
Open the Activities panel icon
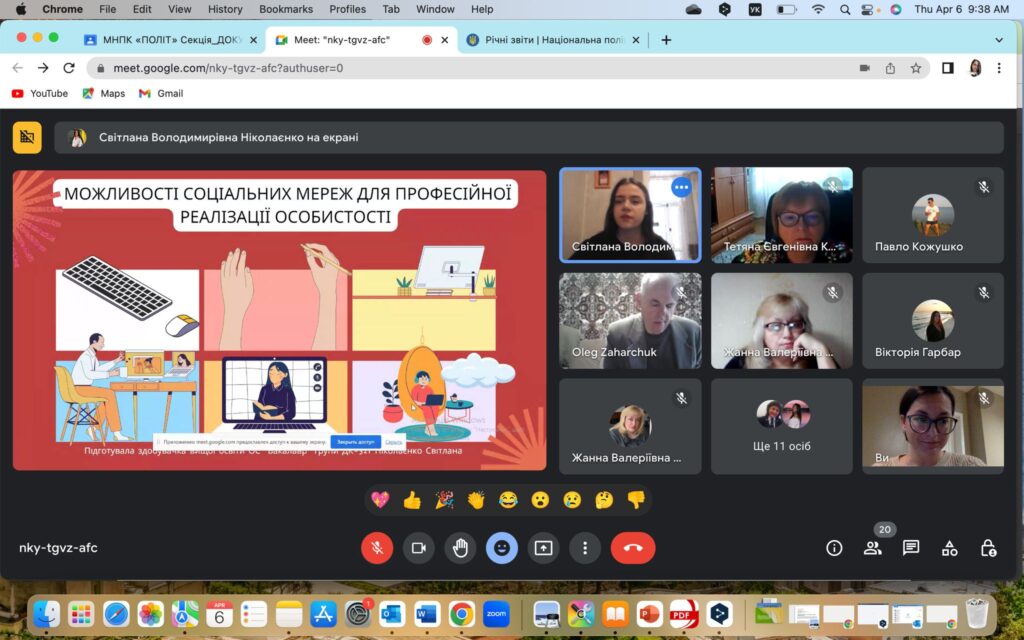(950, 548)
